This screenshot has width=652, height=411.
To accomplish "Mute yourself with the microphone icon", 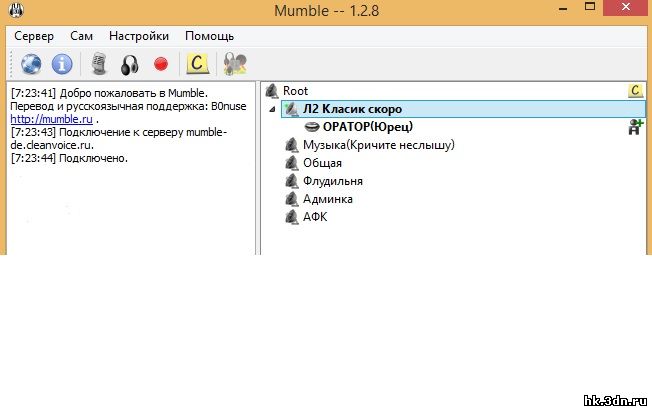I will (x=99, y=64).
